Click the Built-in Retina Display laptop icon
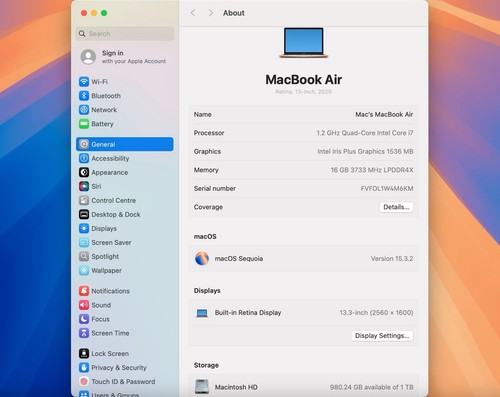 tap(202, 313)
